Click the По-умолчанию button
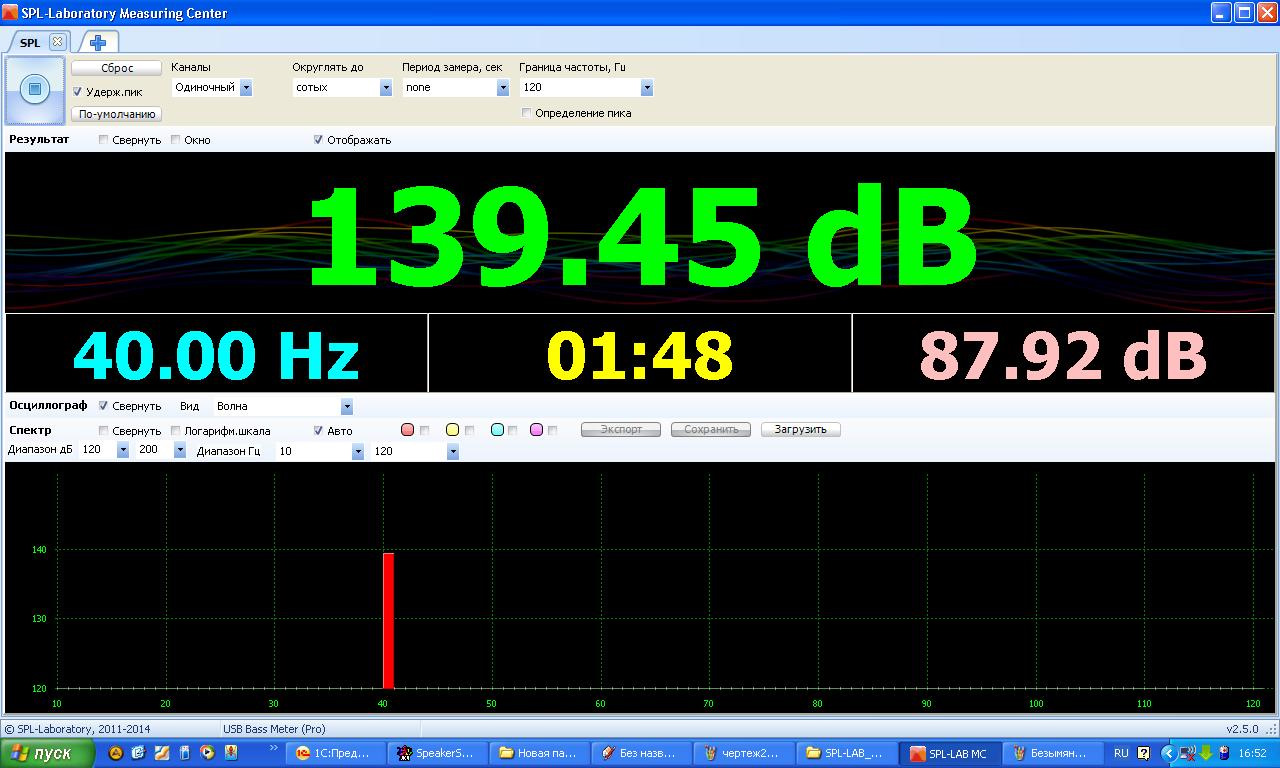1280x768 pixels. tap(117, 114)
